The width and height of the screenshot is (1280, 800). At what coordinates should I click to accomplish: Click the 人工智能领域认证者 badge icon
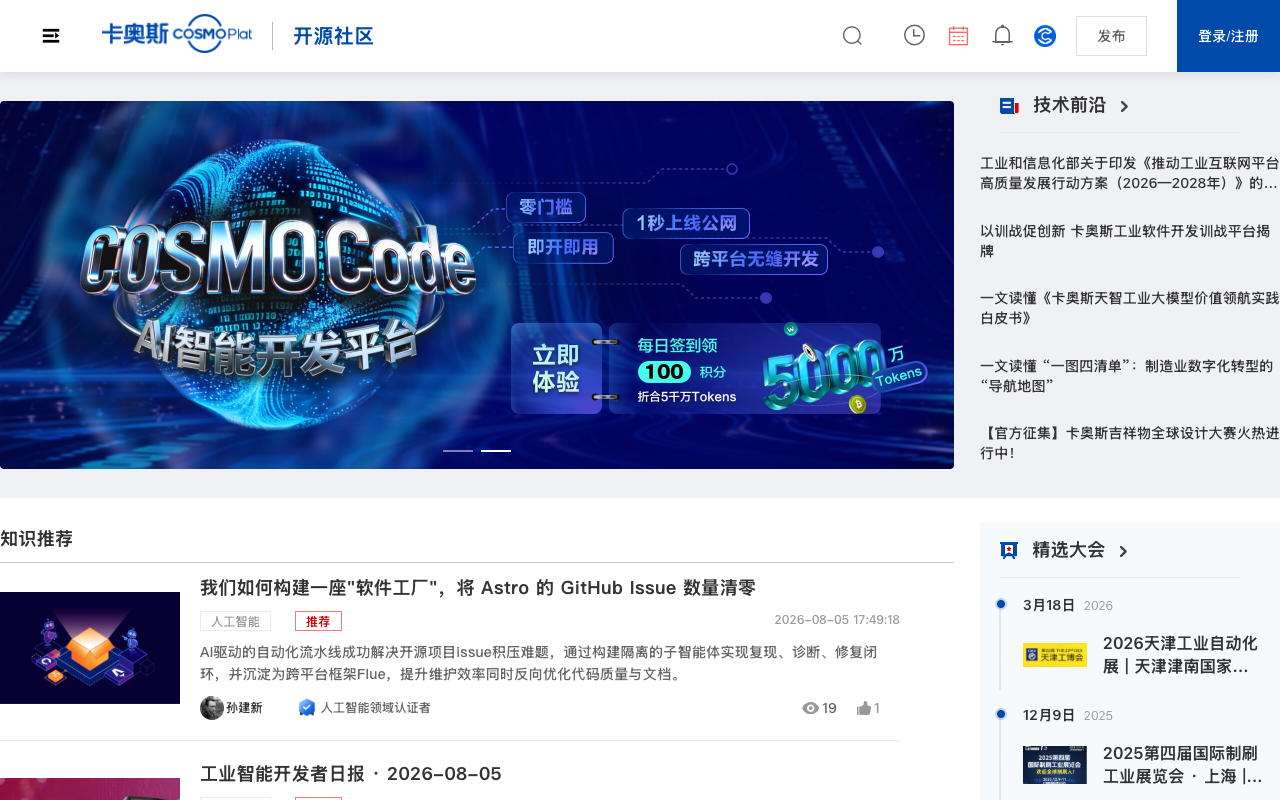(x=307, y=708)
